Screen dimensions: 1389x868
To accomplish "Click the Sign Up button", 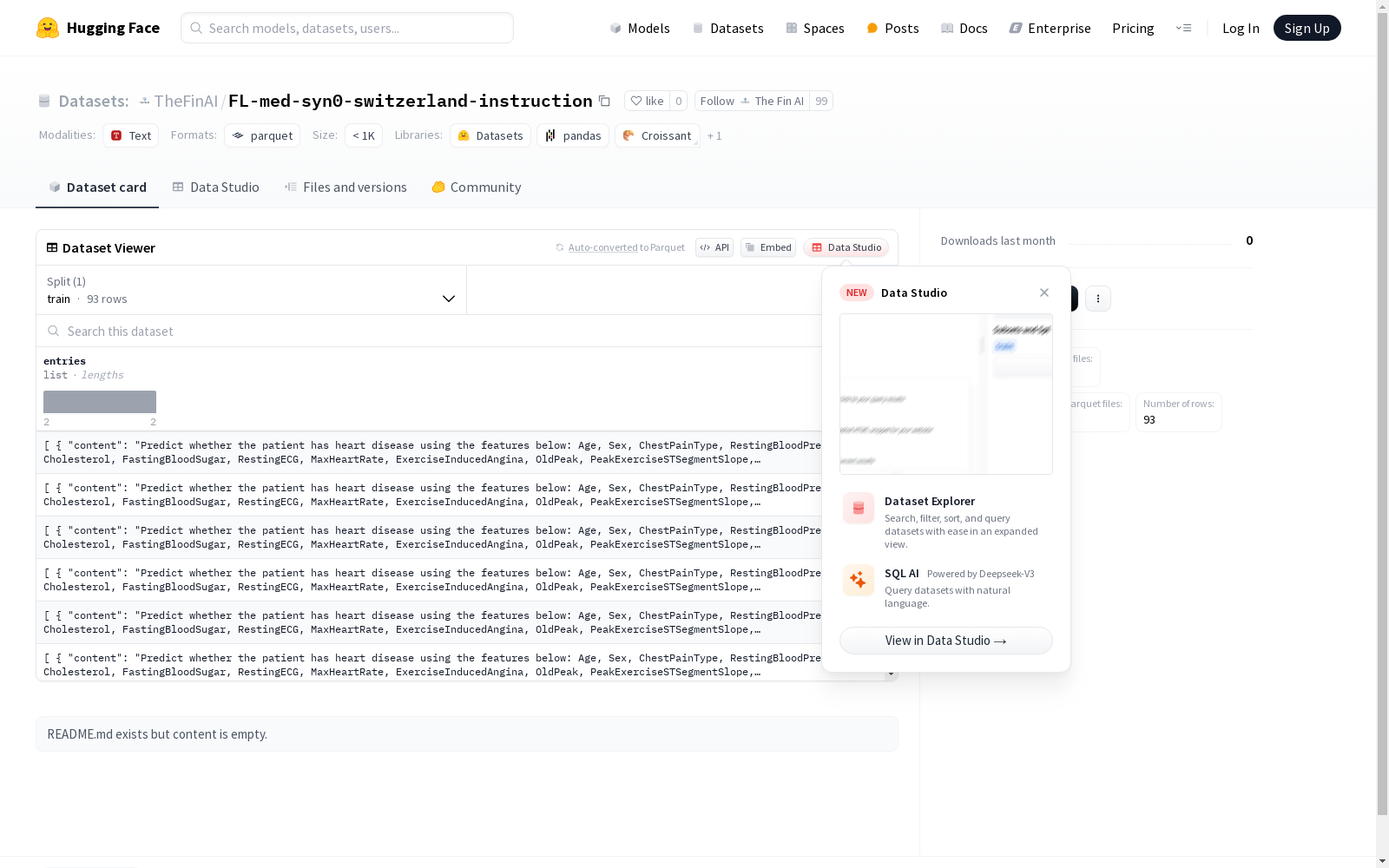I will 1307,28.
